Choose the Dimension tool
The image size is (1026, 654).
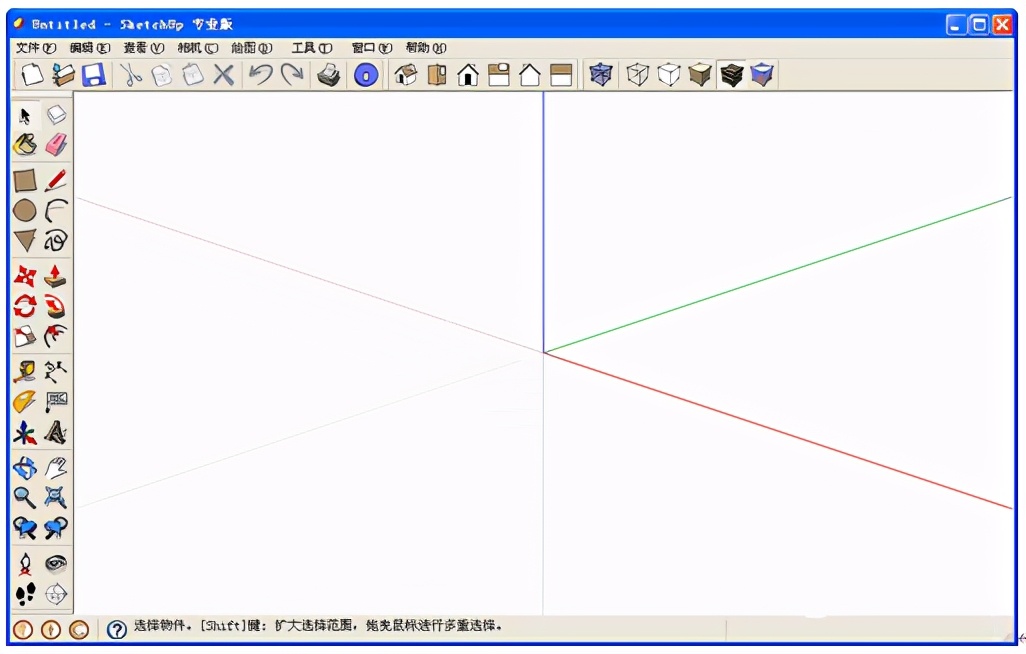56,371
